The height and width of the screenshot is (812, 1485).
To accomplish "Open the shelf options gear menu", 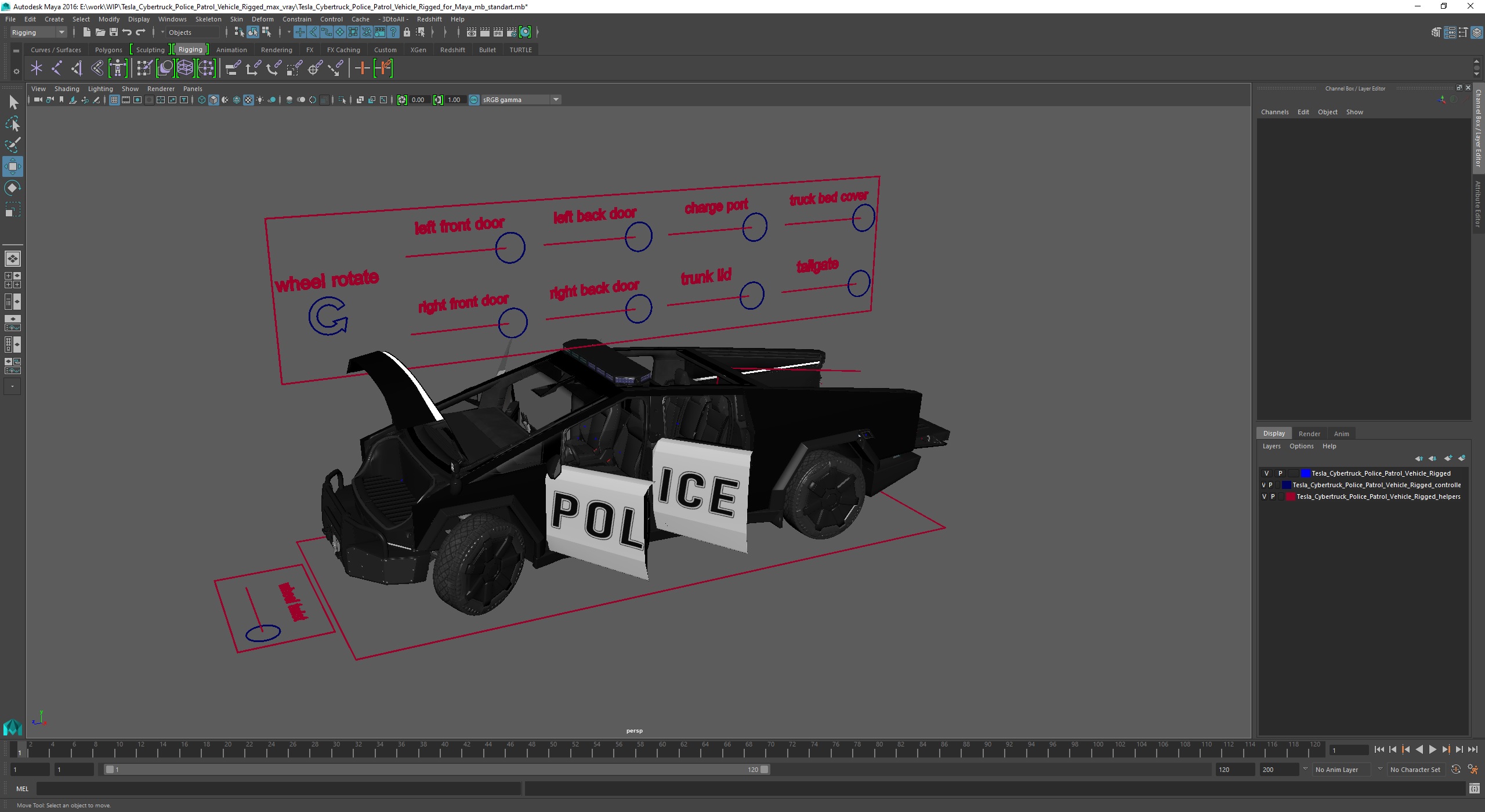I will (16, 71).
